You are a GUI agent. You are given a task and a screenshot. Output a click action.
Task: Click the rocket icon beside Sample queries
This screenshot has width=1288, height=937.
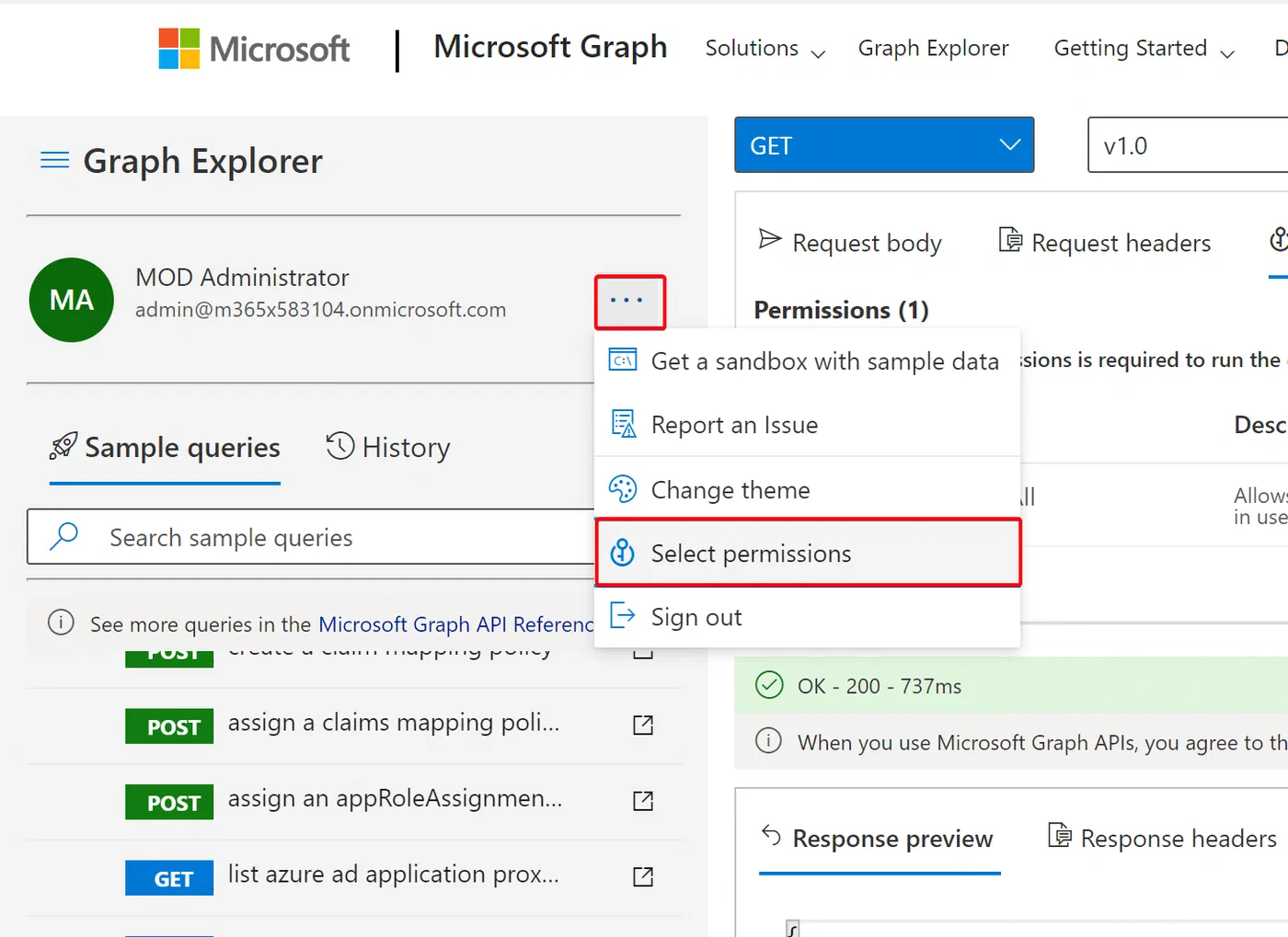click(63, 447)
